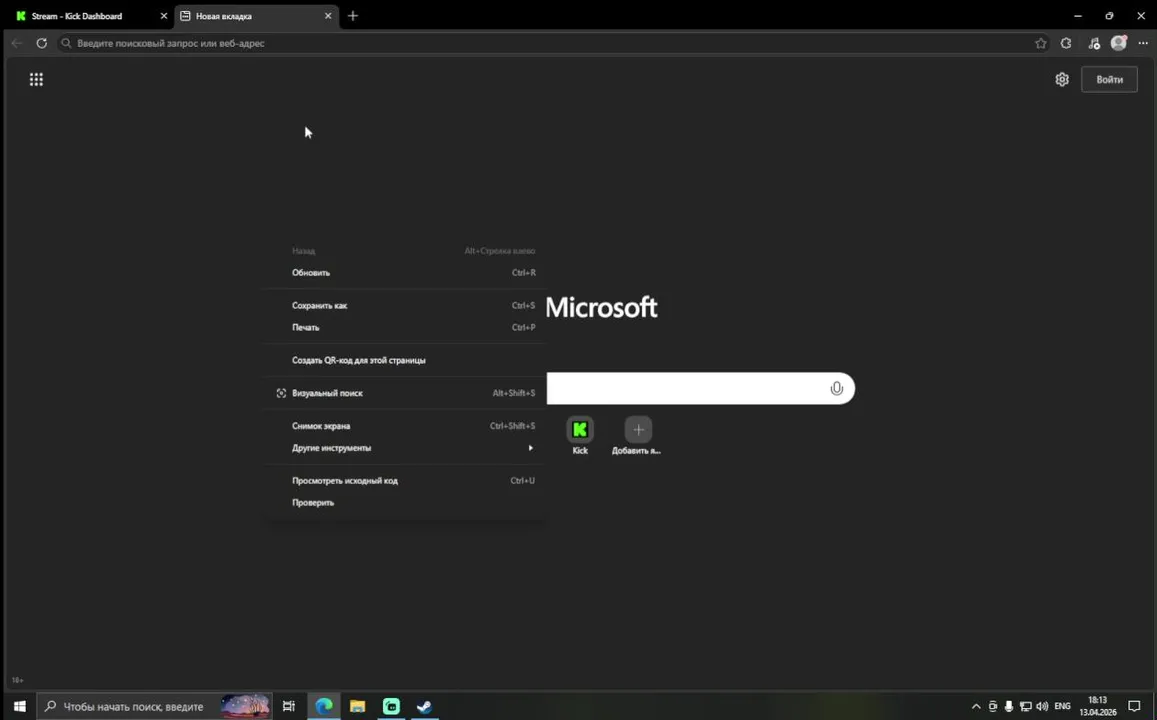Open Task View on taskbar
This screenshot has height=720, width=1157.
tap(289, 706)
